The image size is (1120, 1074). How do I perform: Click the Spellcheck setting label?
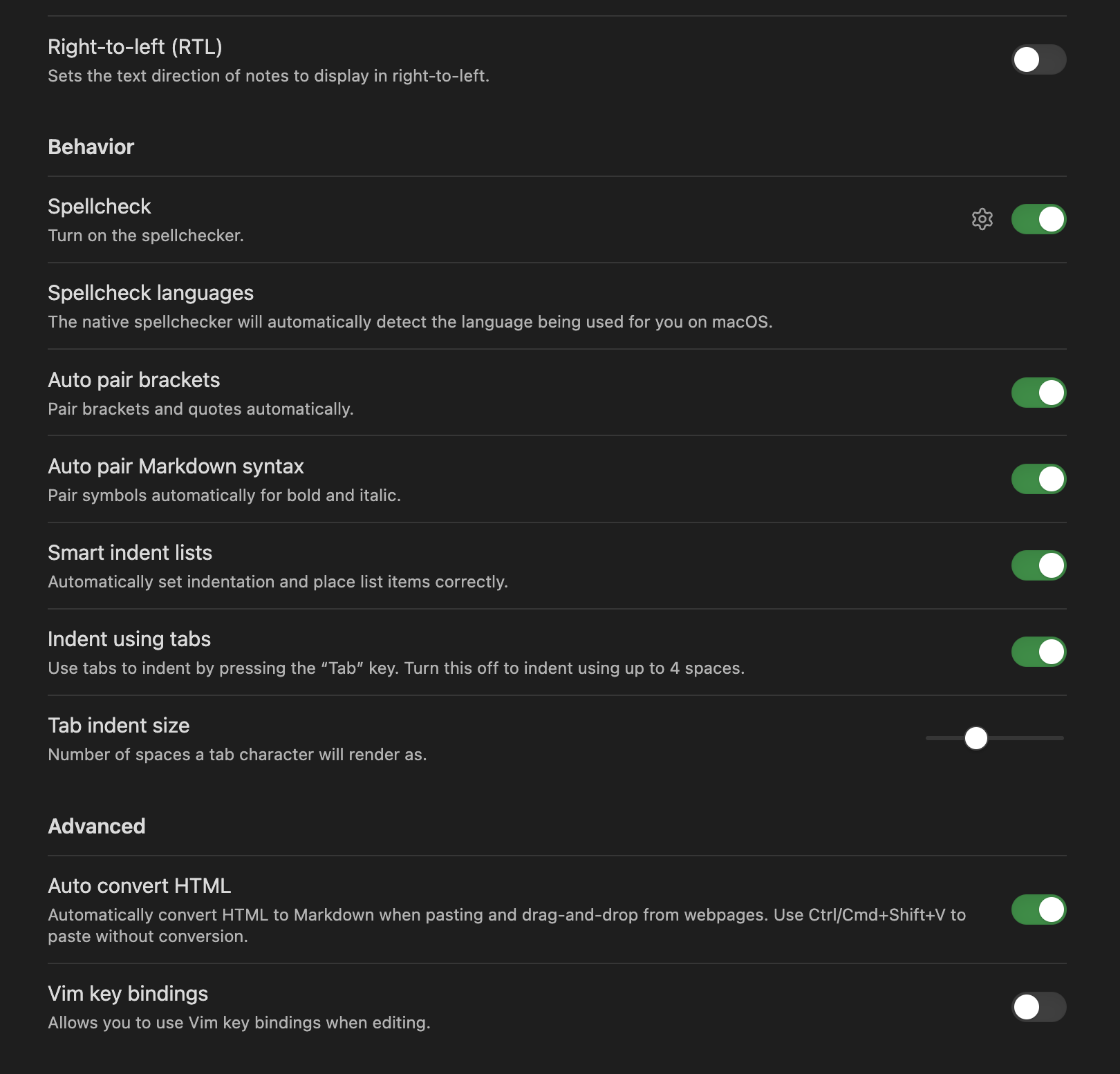pyautogui.click(x=99, y=206)
